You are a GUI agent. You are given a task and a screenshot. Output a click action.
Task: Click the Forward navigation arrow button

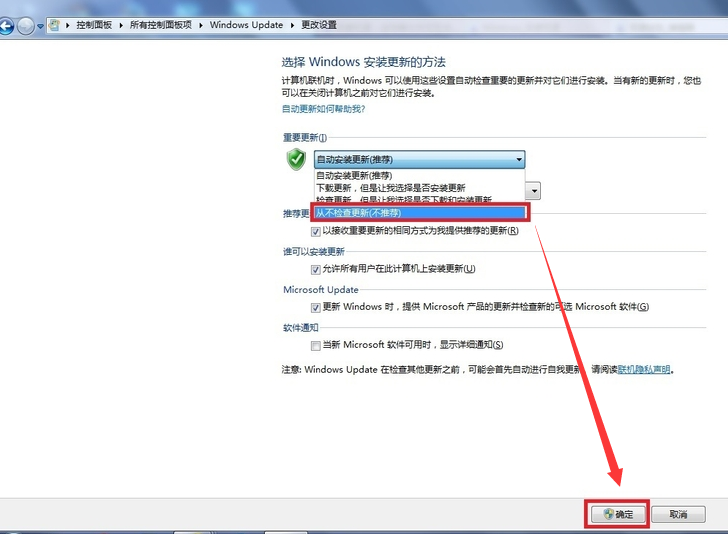(26, 26)
